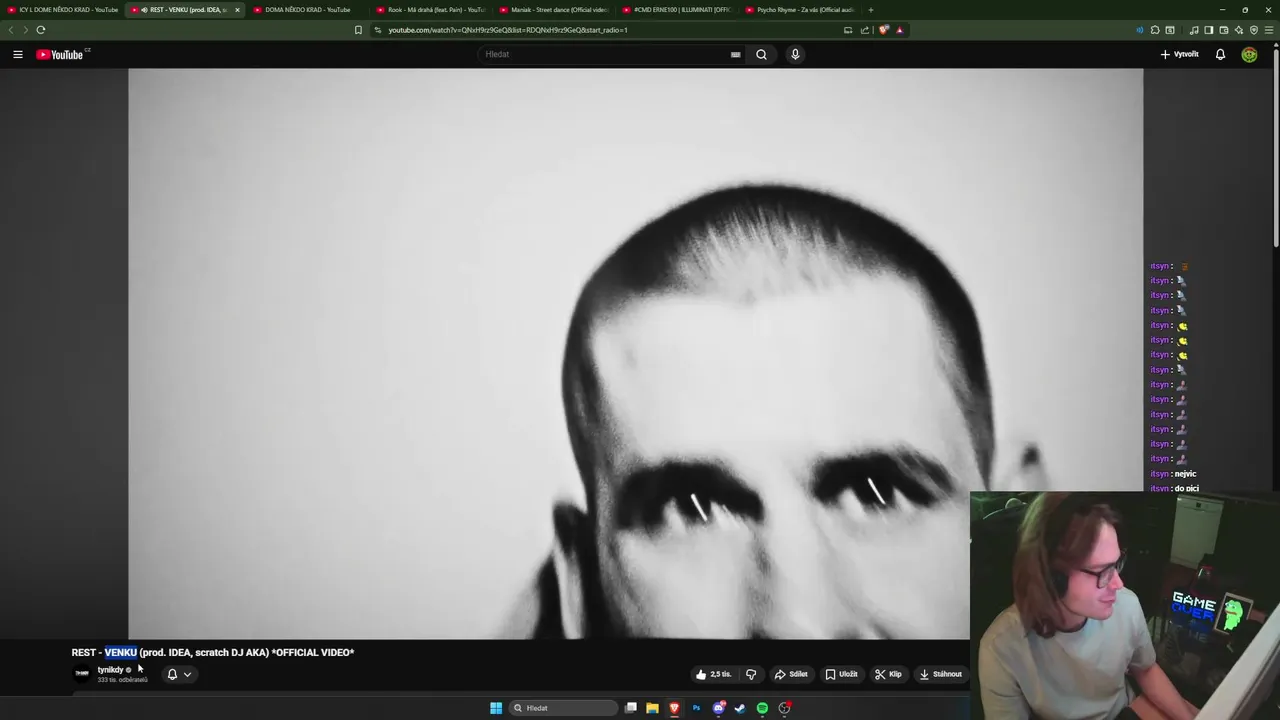Open media control music note icon
Screen dimensions: 1280x720
click(x=1193, y=30)
